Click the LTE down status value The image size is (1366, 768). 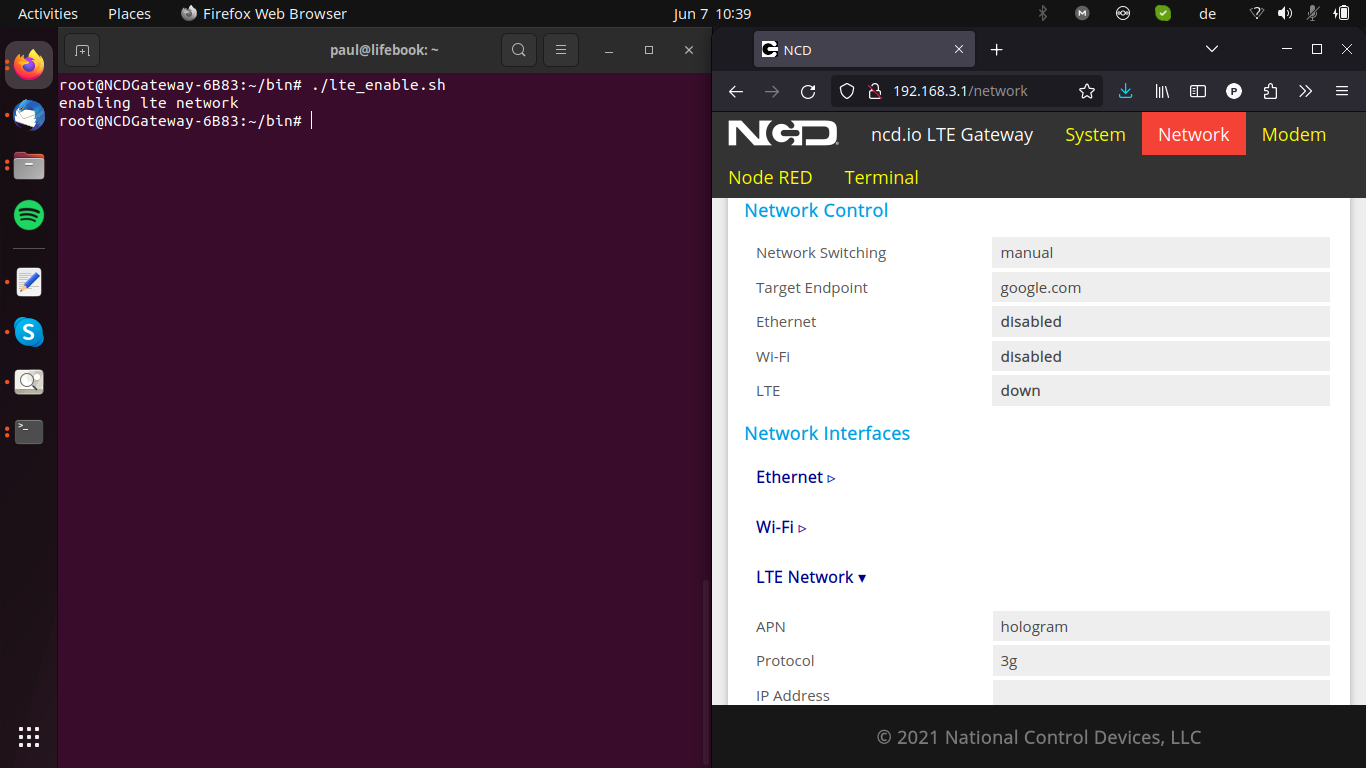(x=1161, y=390)
